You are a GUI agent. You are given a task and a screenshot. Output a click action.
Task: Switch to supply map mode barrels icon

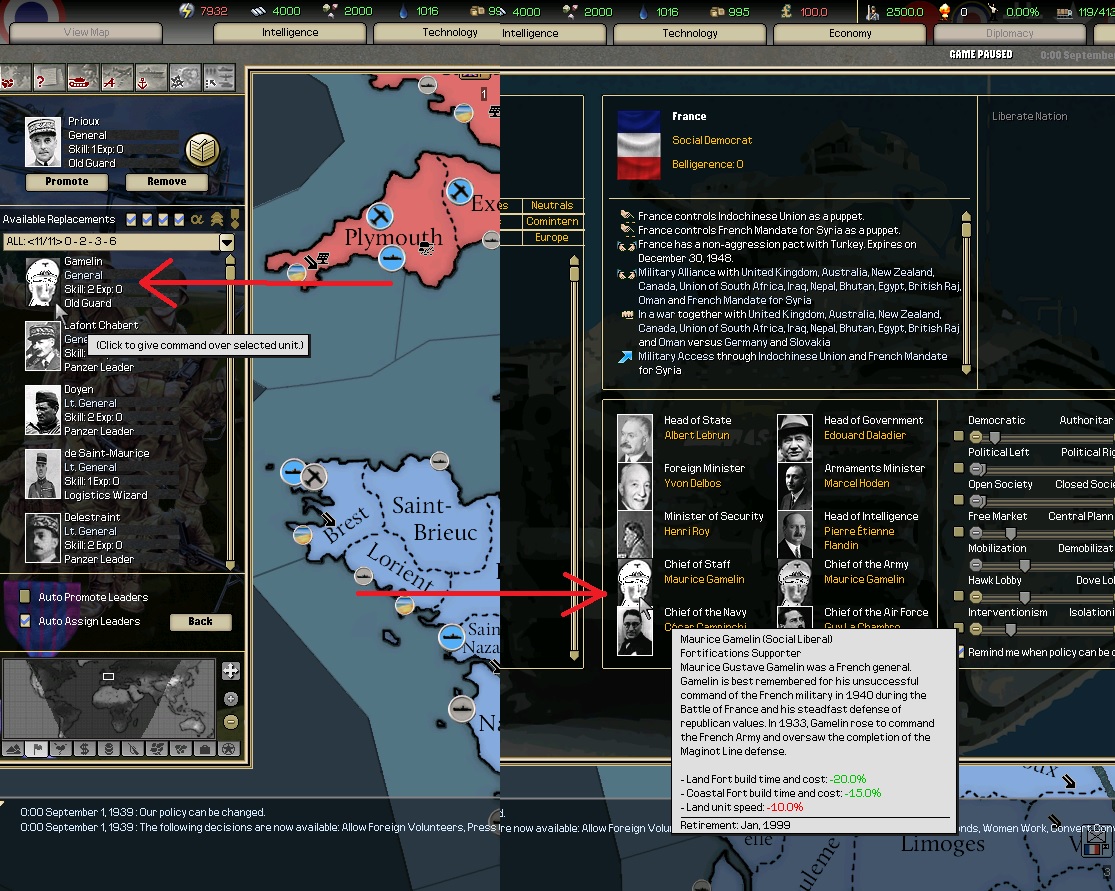click(x=109, y=749)
